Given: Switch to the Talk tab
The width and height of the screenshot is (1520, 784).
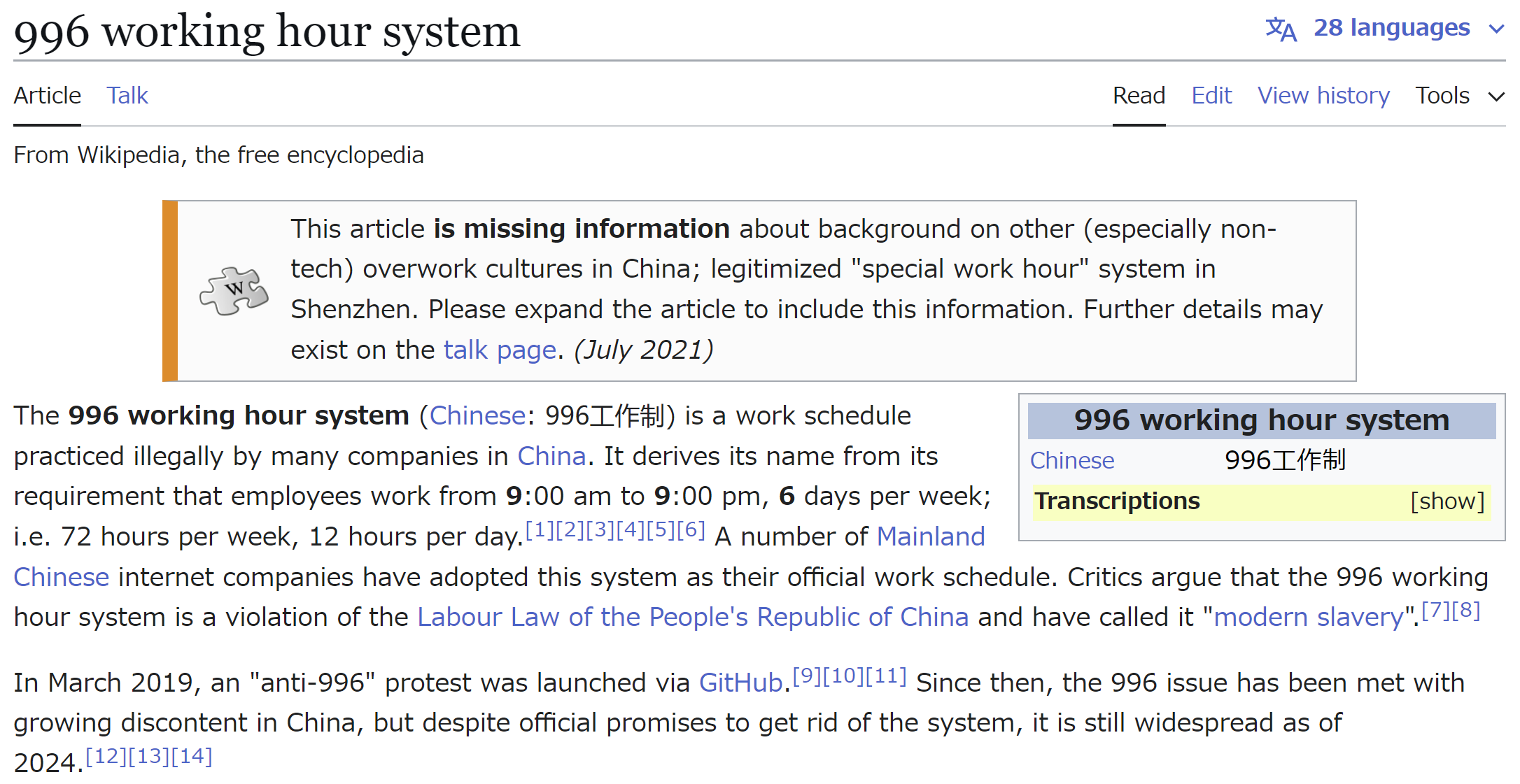Looking at the screenshot, I should (127, 96).
